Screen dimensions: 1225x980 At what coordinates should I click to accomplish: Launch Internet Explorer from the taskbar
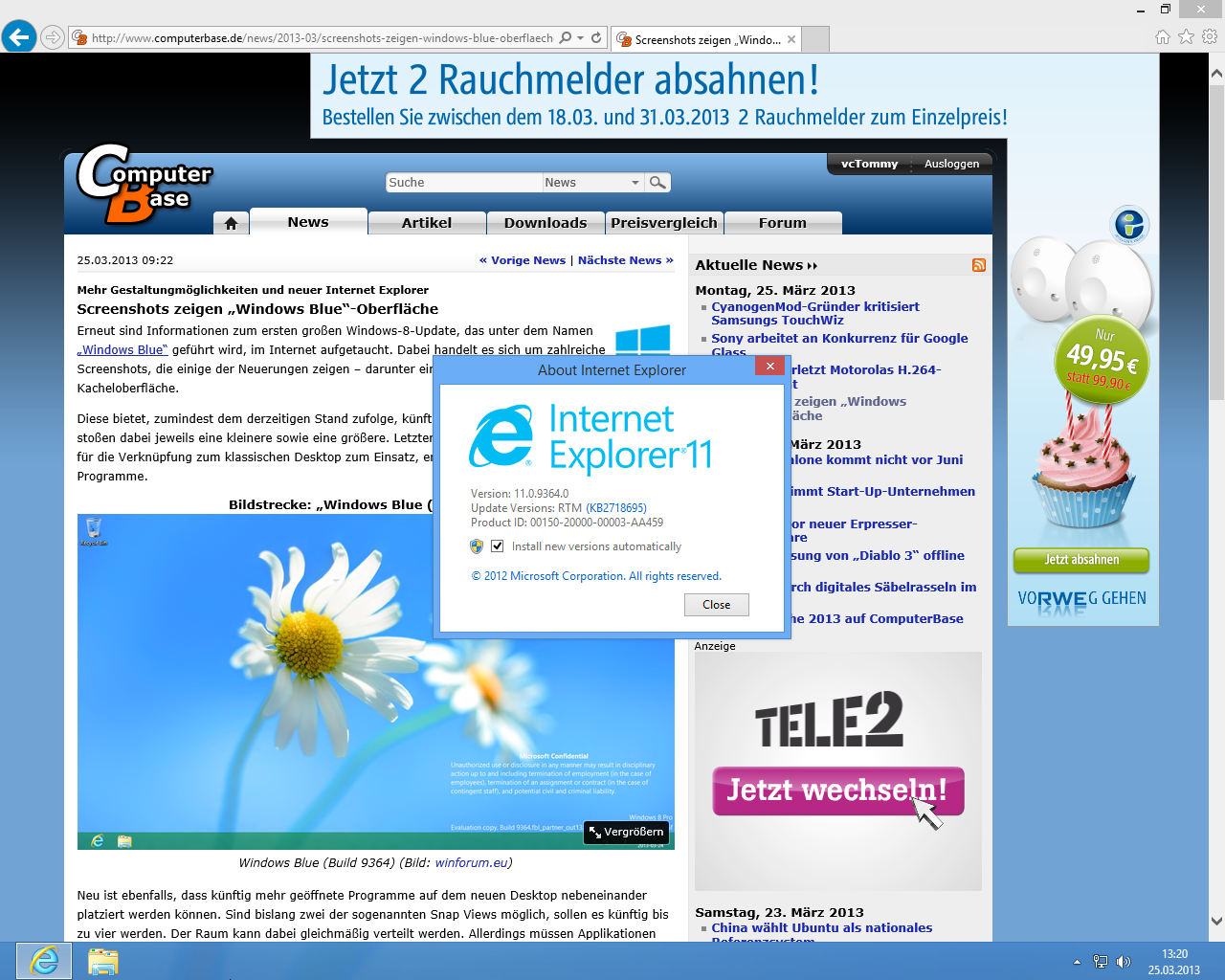pos(44,961)
